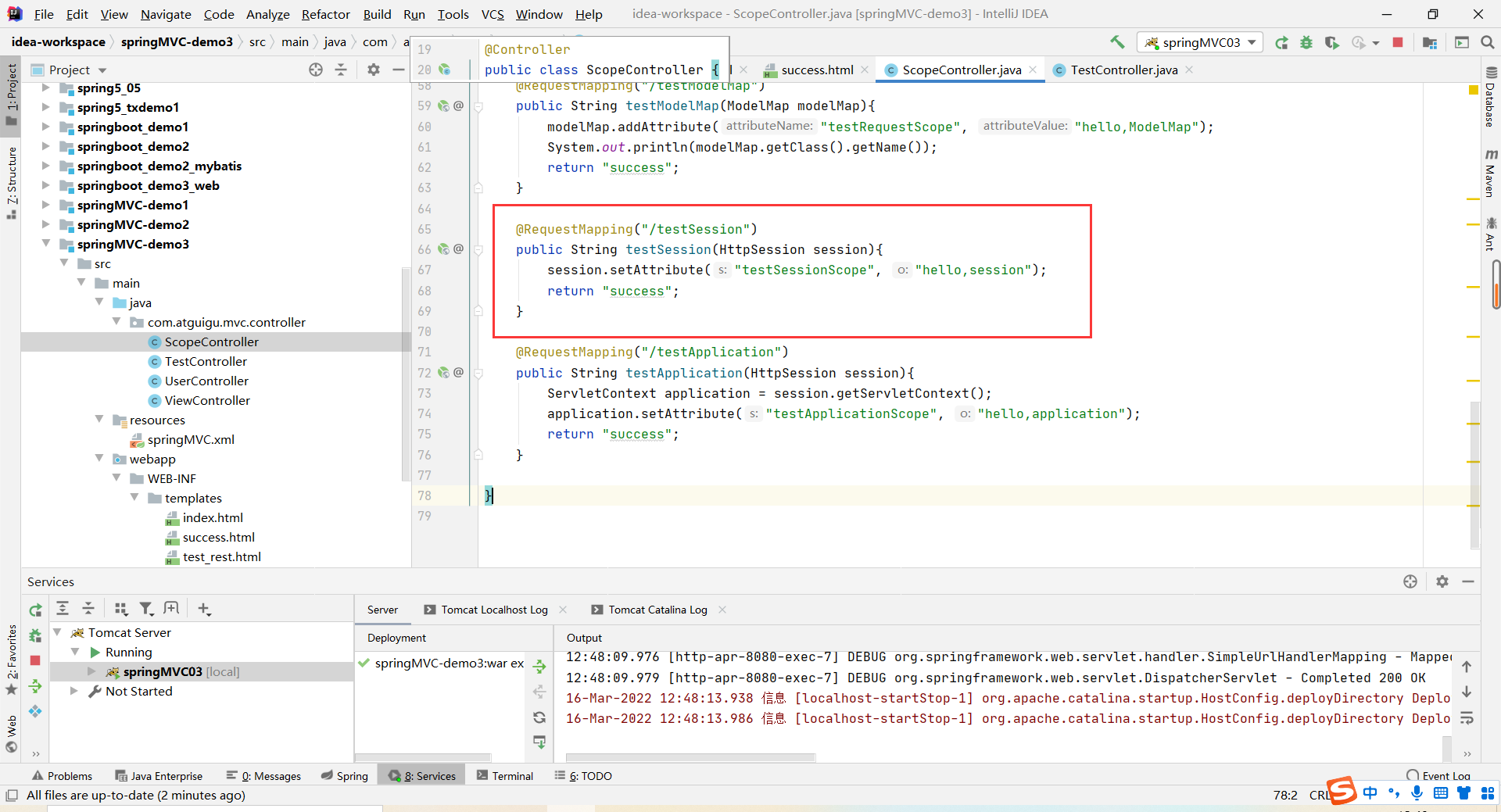The image size is (1501, 812).
Task: Open the Terminal tool window
Action: click(505, 775)
